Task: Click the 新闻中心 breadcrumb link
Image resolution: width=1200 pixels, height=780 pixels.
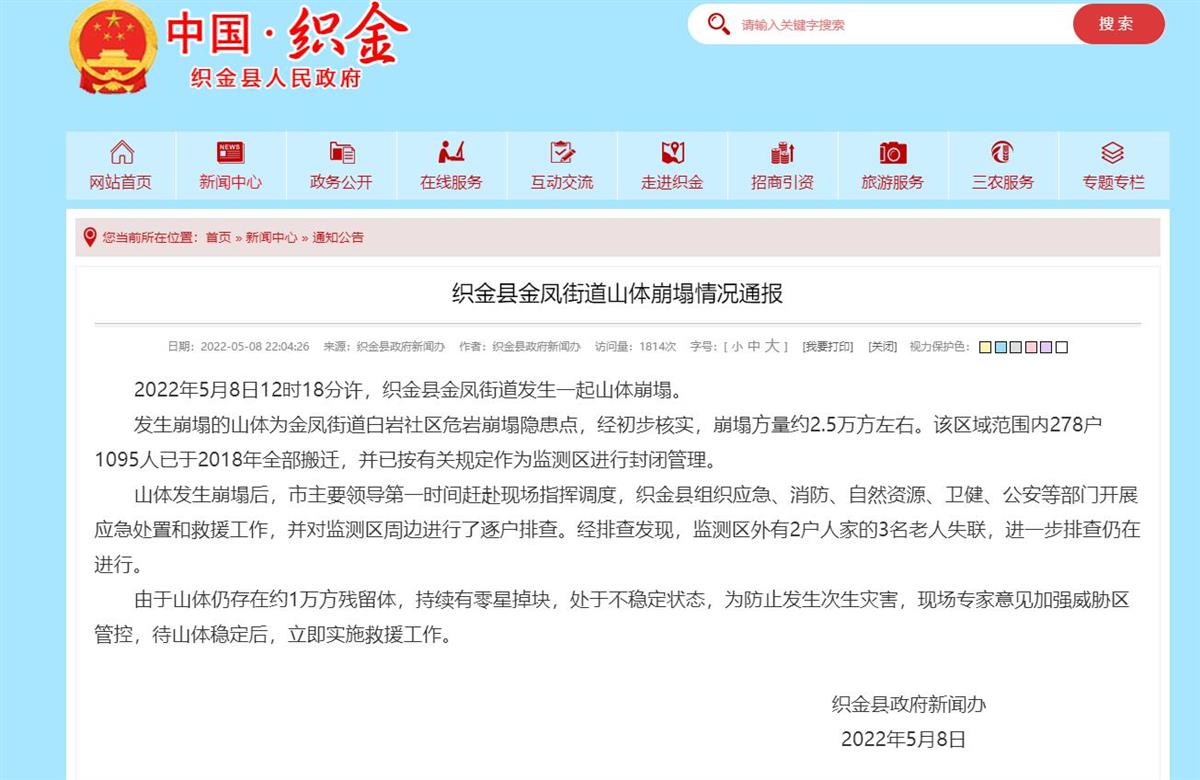Action: coord(271,238)
